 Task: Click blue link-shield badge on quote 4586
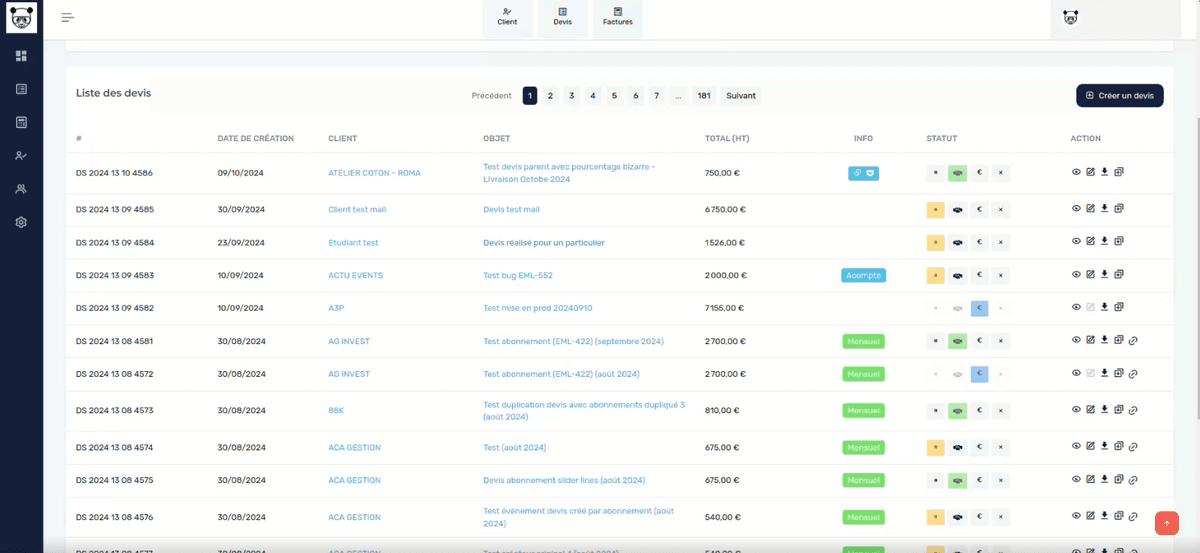point(864,173)
